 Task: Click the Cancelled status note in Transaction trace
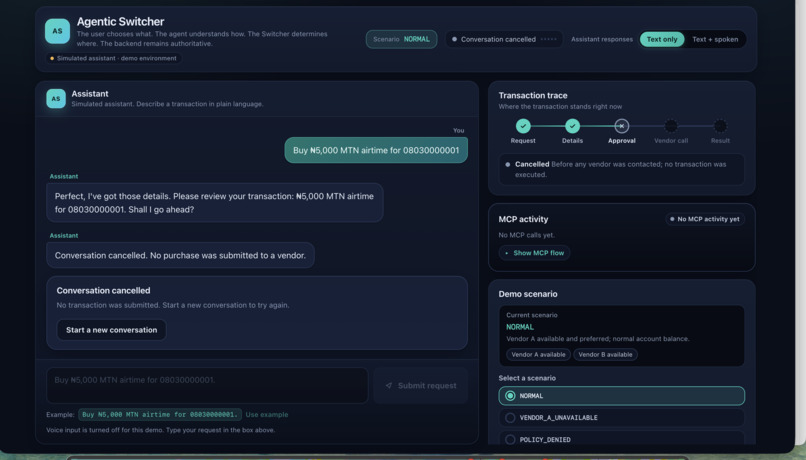(621, 169)
